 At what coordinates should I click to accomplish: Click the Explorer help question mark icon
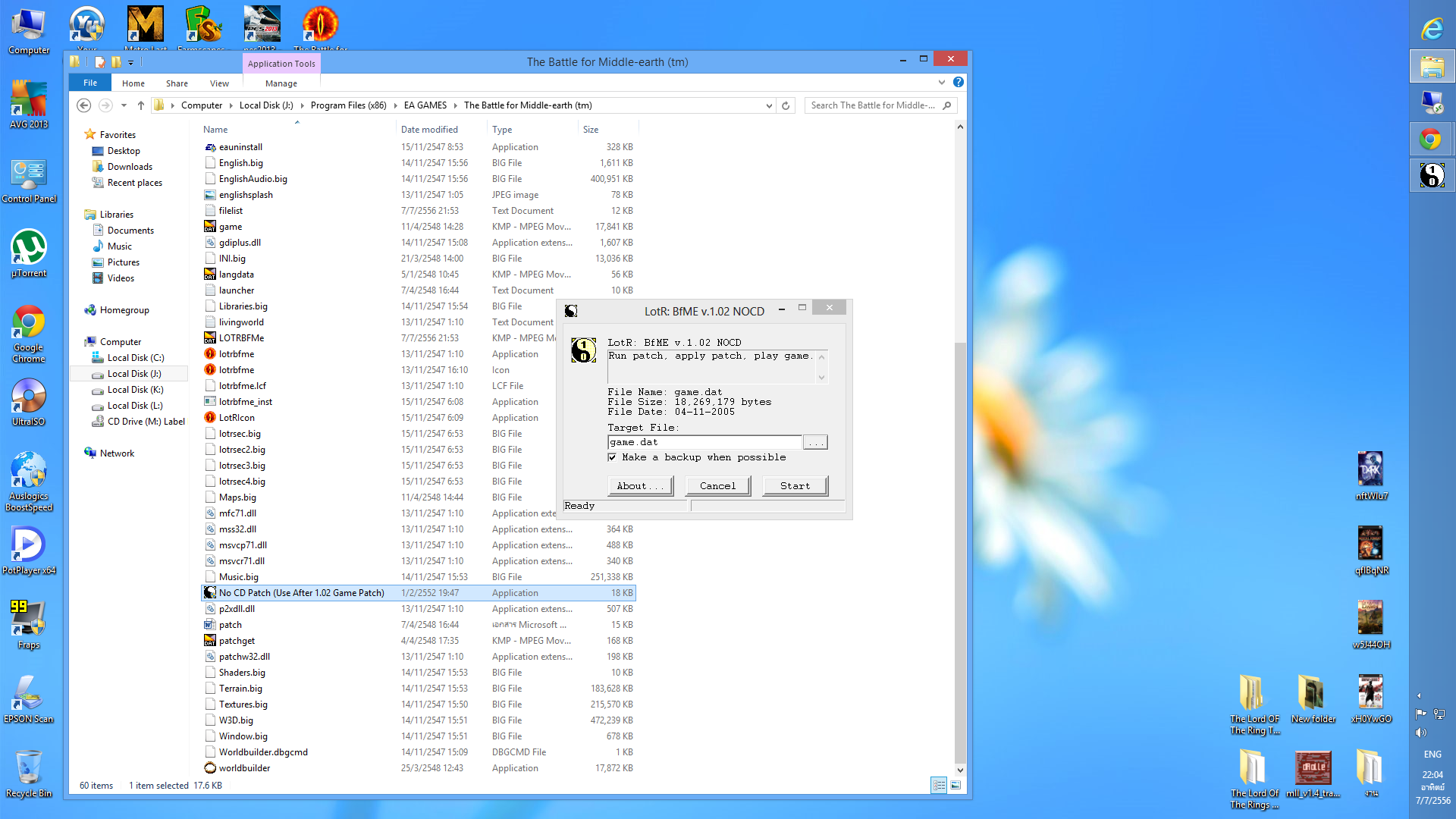pos(959,82)
